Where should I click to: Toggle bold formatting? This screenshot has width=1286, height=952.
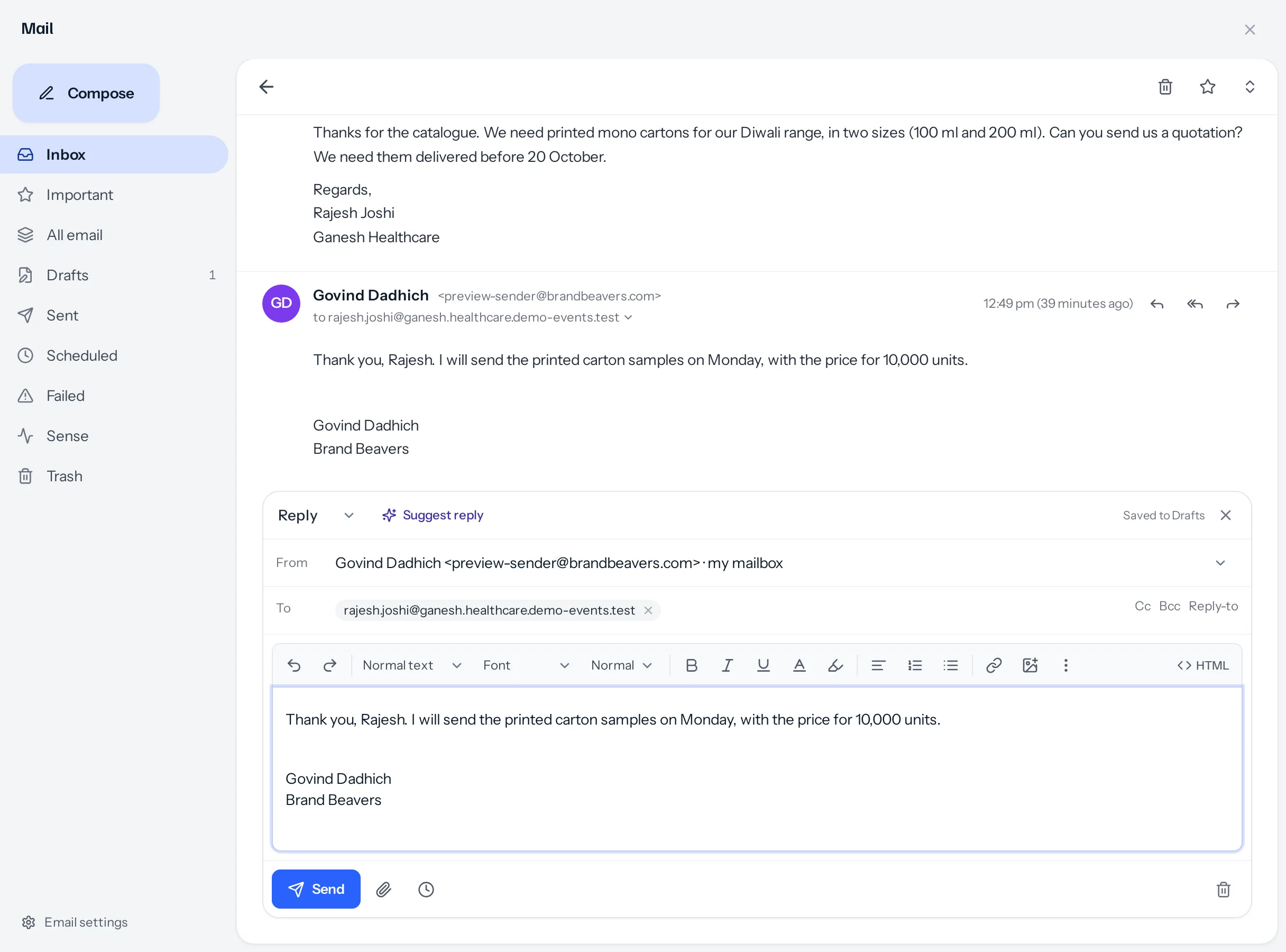click(692, 665)
